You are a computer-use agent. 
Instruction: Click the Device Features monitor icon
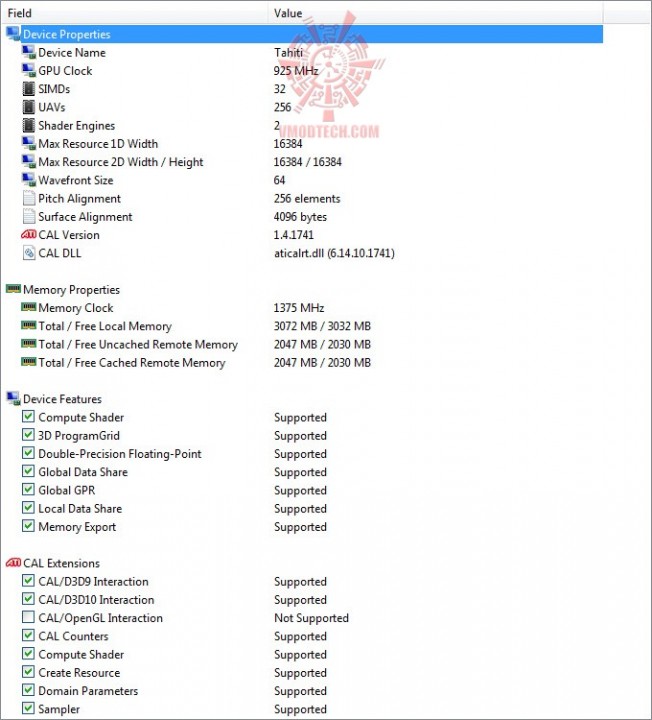[13, 398]
